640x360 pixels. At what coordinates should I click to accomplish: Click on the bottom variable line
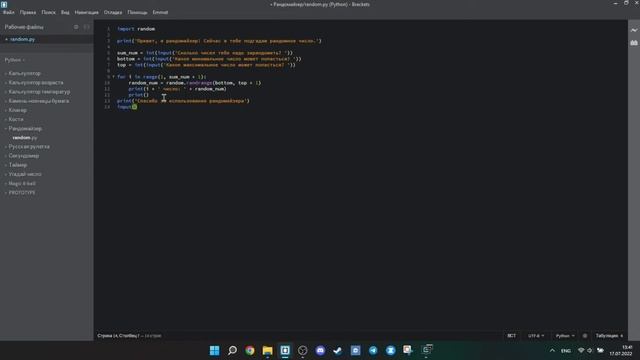pyautogui.click(x=209, y=59)
